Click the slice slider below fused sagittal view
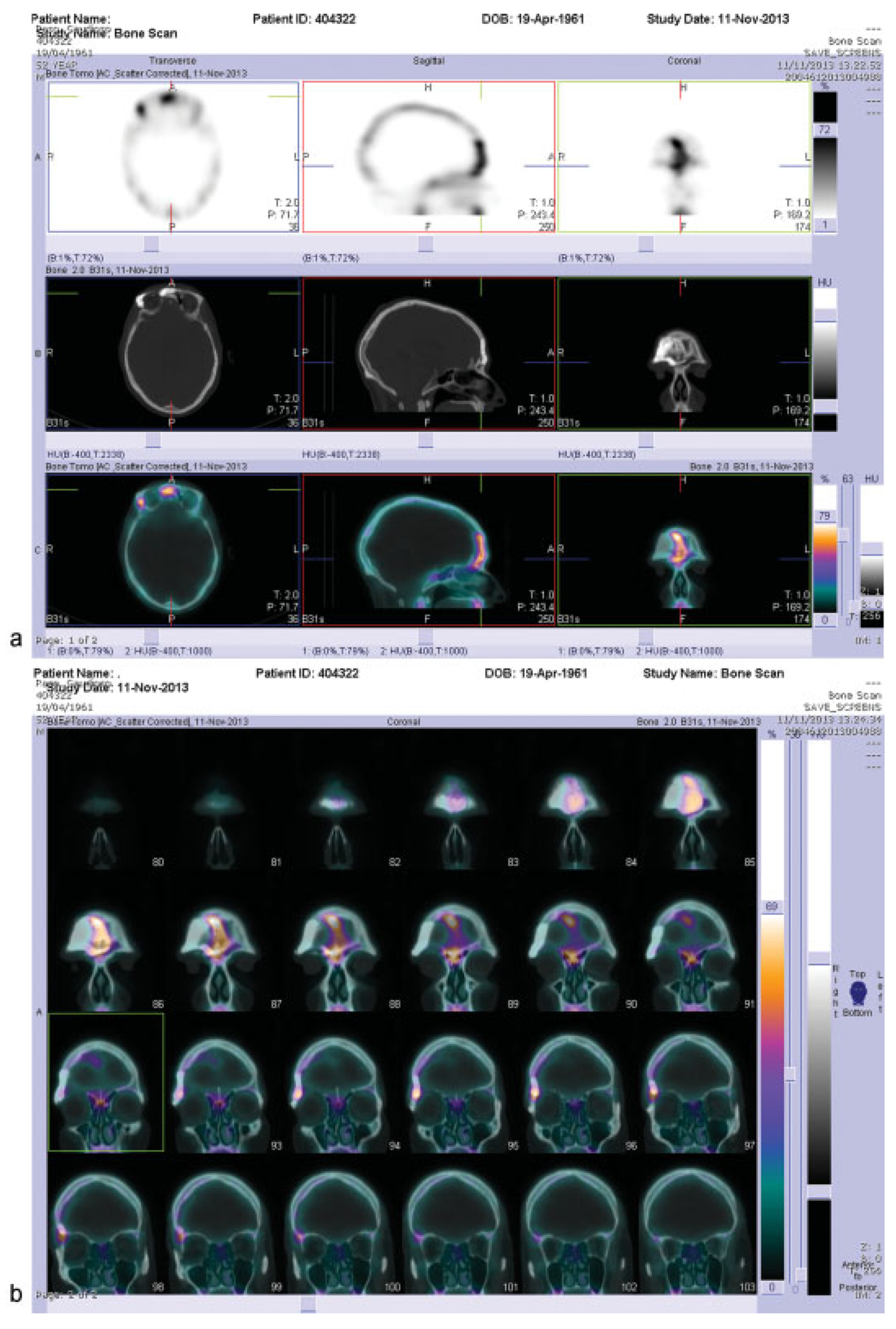This screenshot has height=1329, width=896. (x=425, y=637)
